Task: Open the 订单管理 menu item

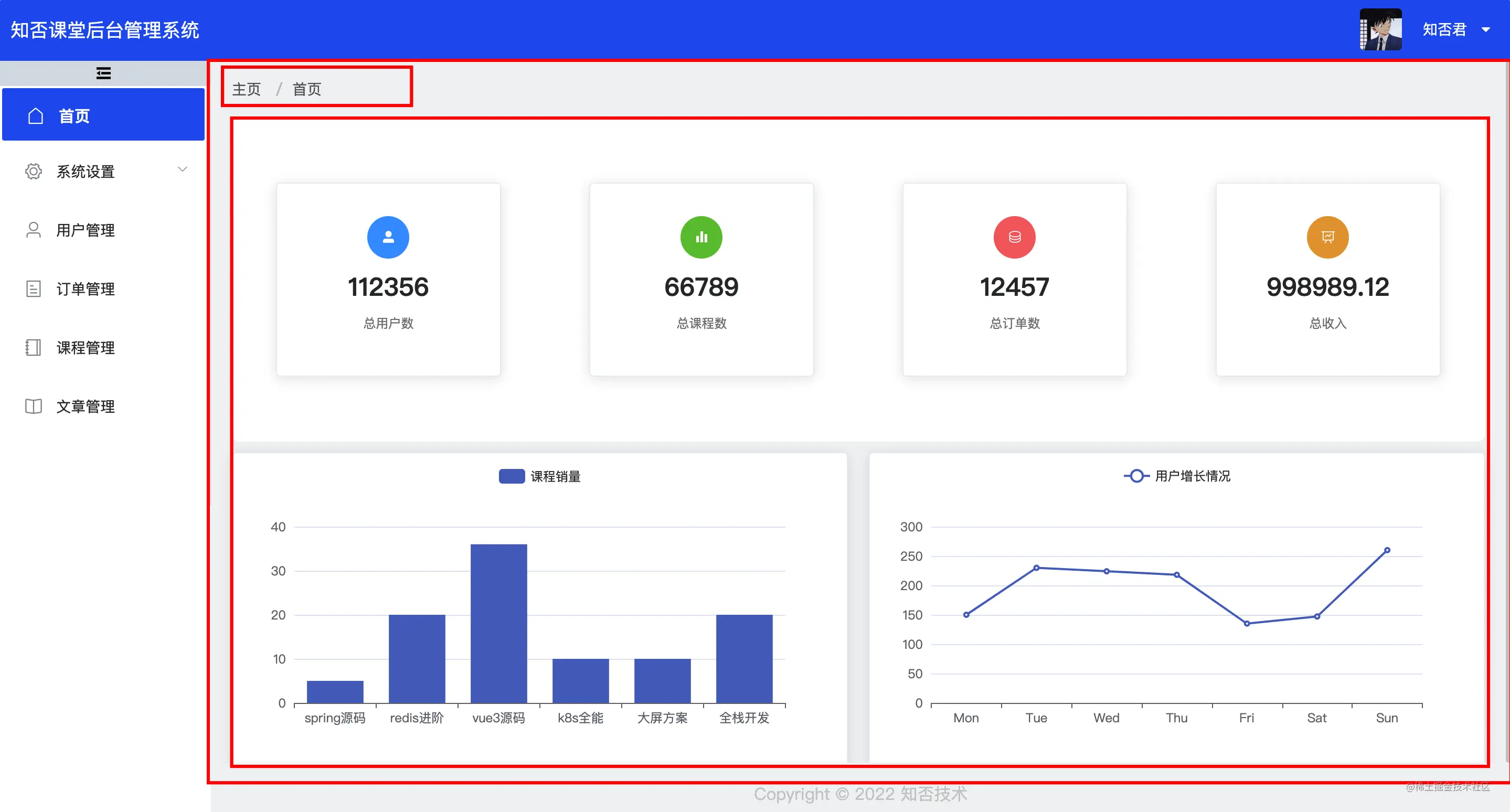Action: (x=86, y=289)
